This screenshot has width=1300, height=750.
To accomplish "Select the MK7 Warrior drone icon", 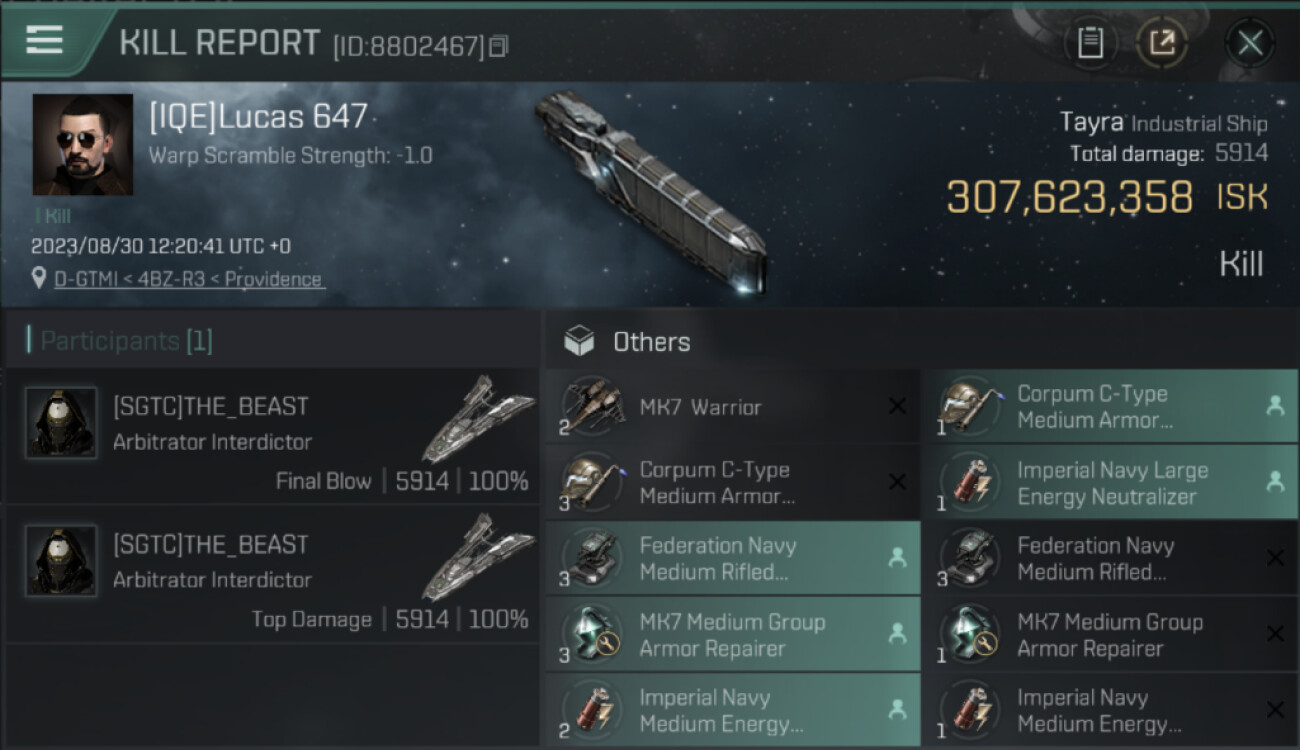I will [593, 407].
